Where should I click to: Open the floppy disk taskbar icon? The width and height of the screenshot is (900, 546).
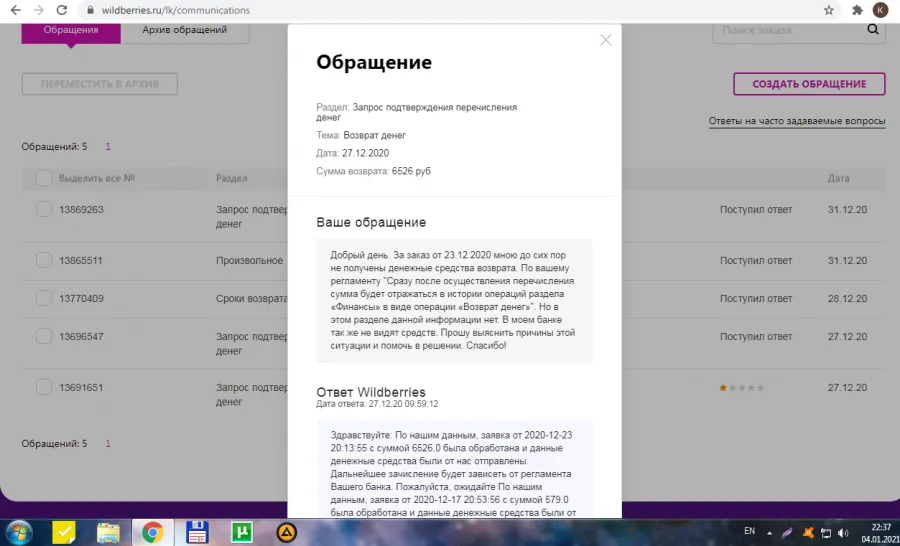pyautogui.click(x=197, y=532)
